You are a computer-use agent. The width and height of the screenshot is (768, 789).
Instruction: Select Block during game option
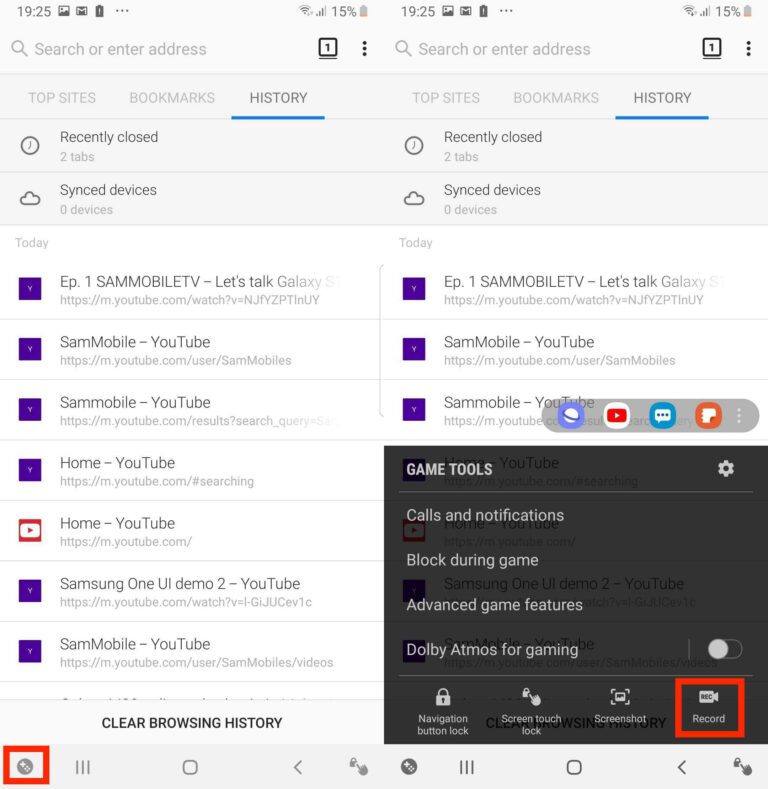[x=472, y=560]
